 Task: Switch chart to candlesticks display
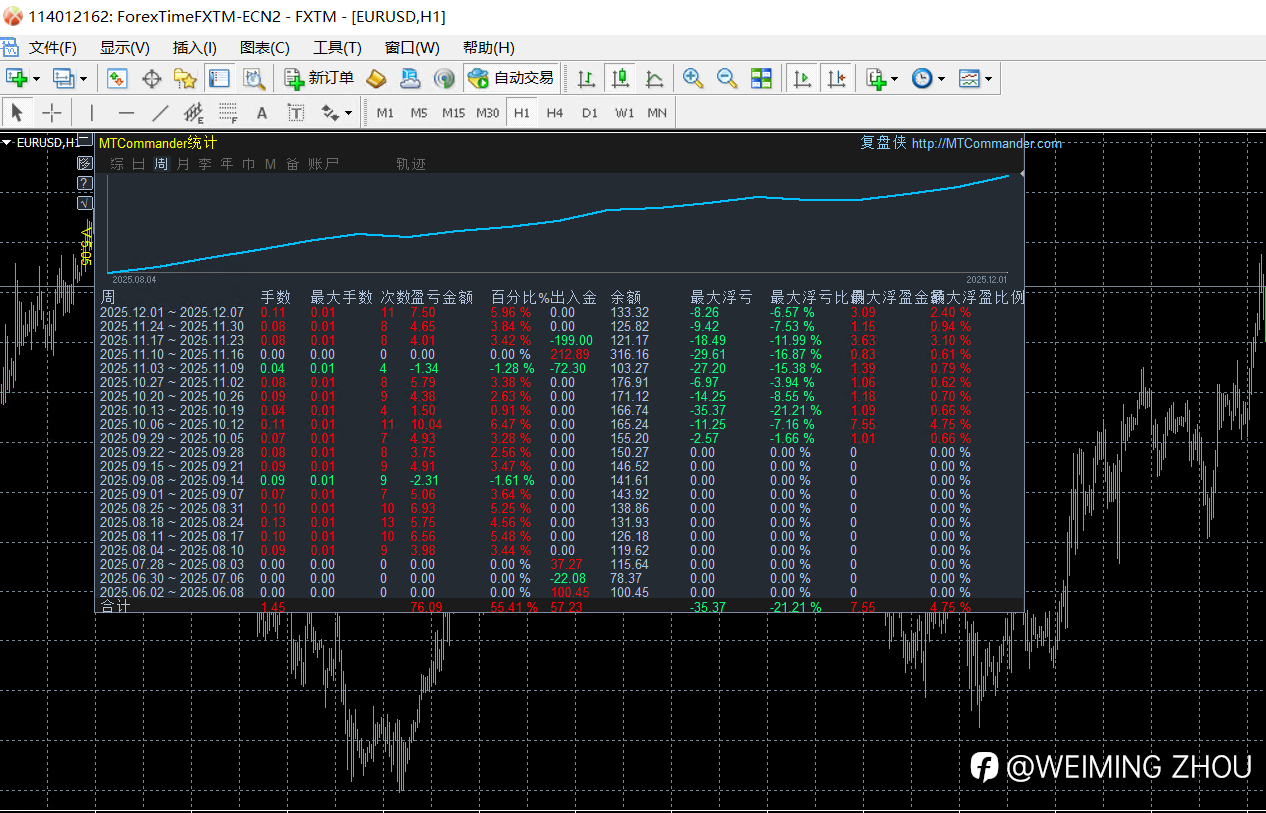pos(620,78)
